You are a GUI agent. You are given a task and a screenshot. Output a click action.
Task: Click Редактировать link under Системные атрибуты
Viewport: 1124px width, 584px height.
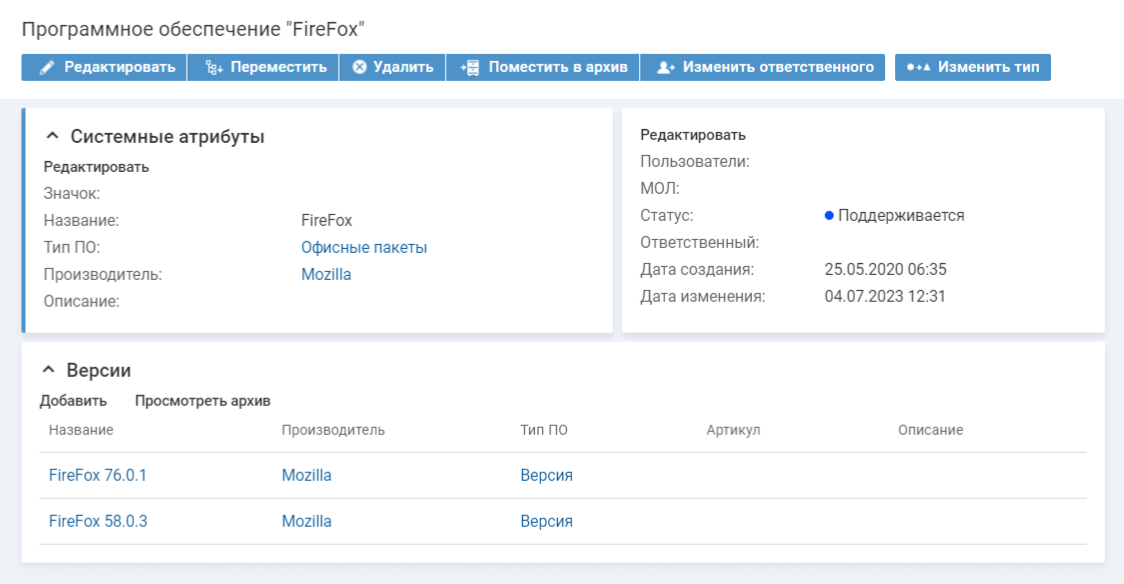(x=96, y=167)
